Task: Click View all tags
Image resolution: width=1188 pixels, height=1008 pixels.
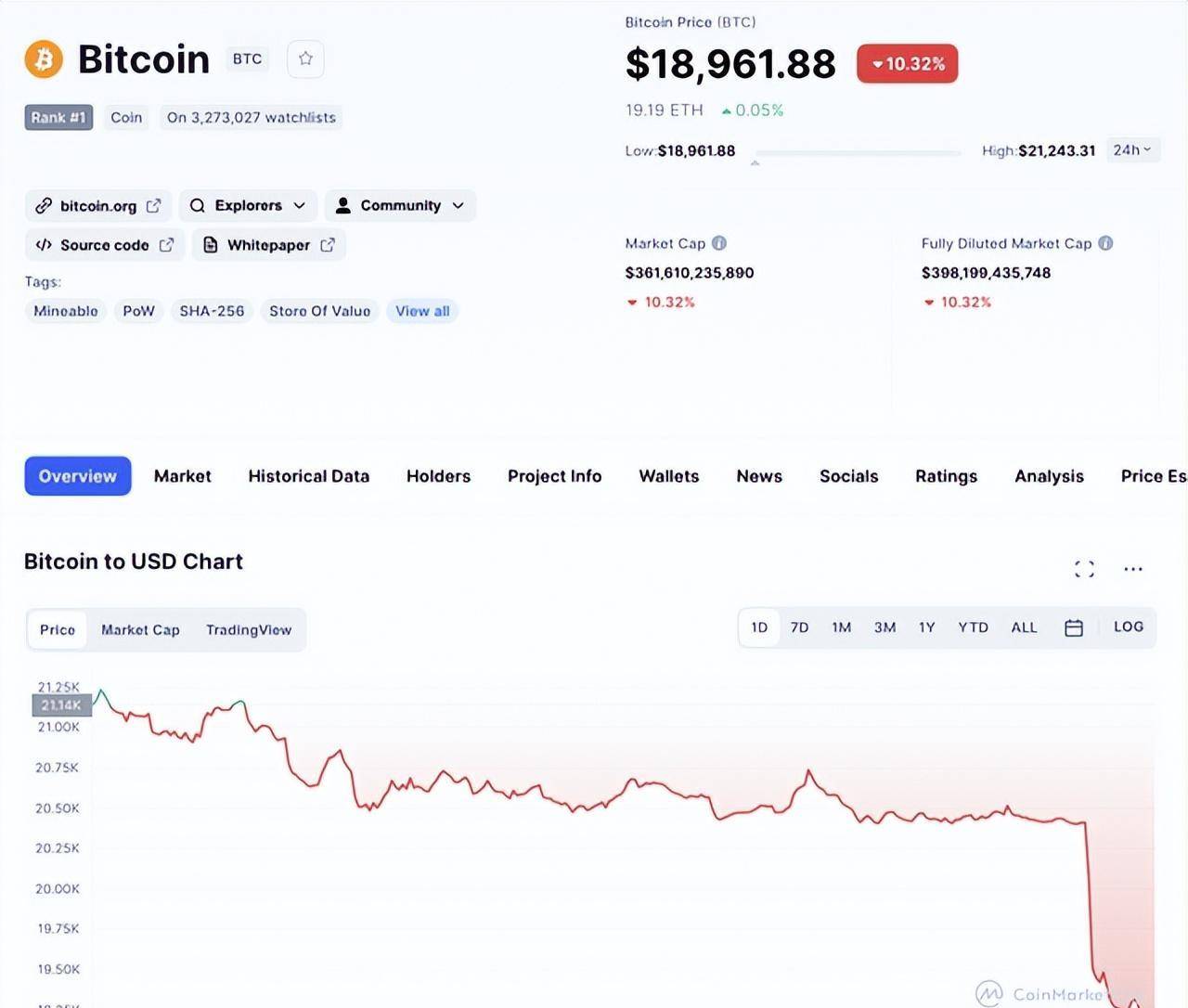Action: pos(422,312)
